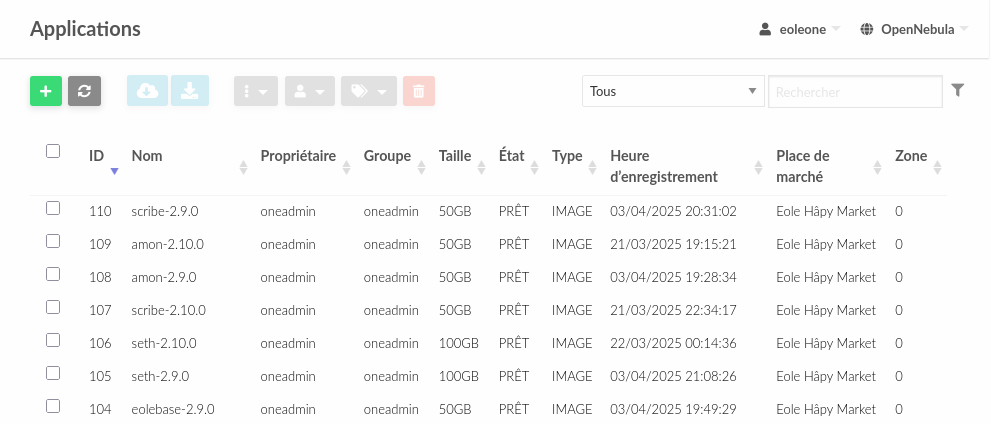Click the download to tray icon
The image size is (991, 424).
coord(190,91)
